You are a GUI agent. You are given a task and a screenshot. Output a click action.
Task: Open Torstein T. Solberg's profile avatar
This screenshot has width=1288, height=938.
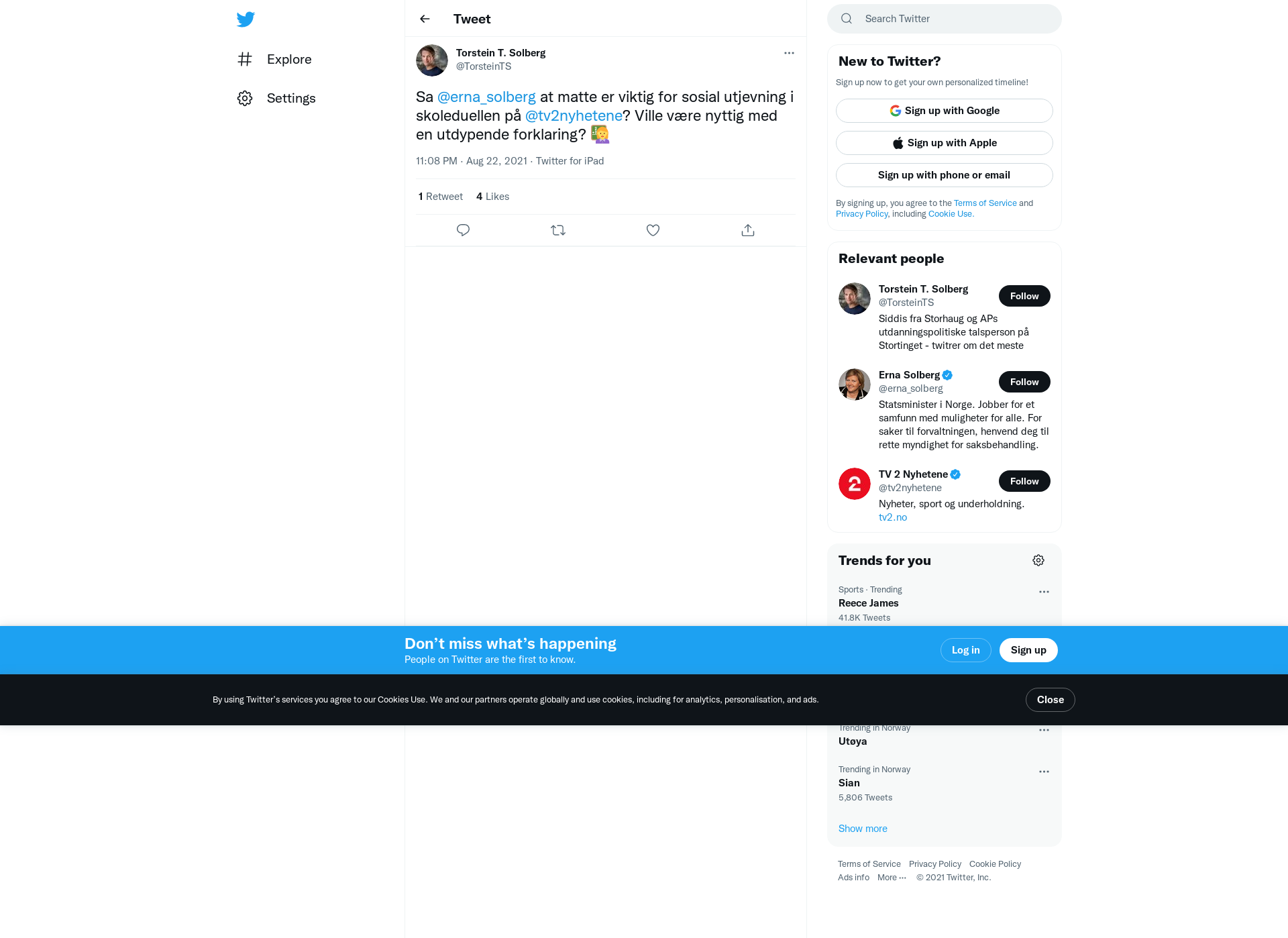(432, 60)
